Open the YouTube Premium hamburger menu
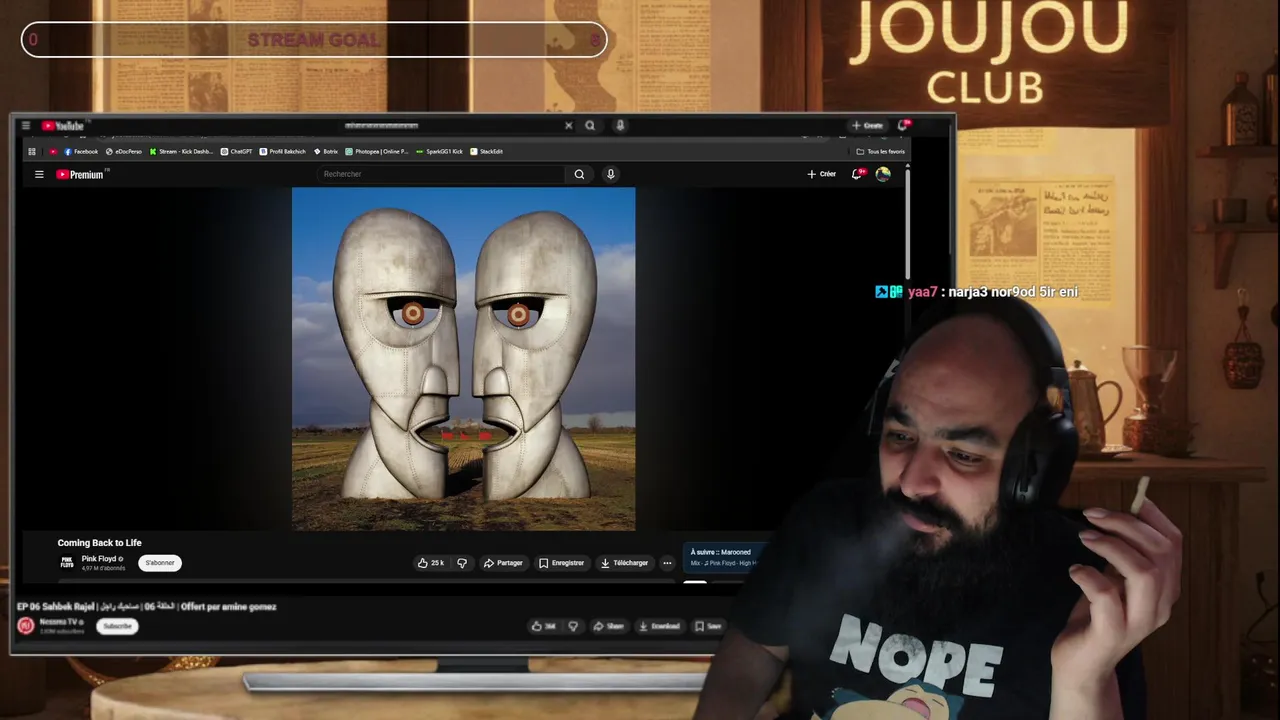The image size is (1280, 720). click(x=39, y=174)
